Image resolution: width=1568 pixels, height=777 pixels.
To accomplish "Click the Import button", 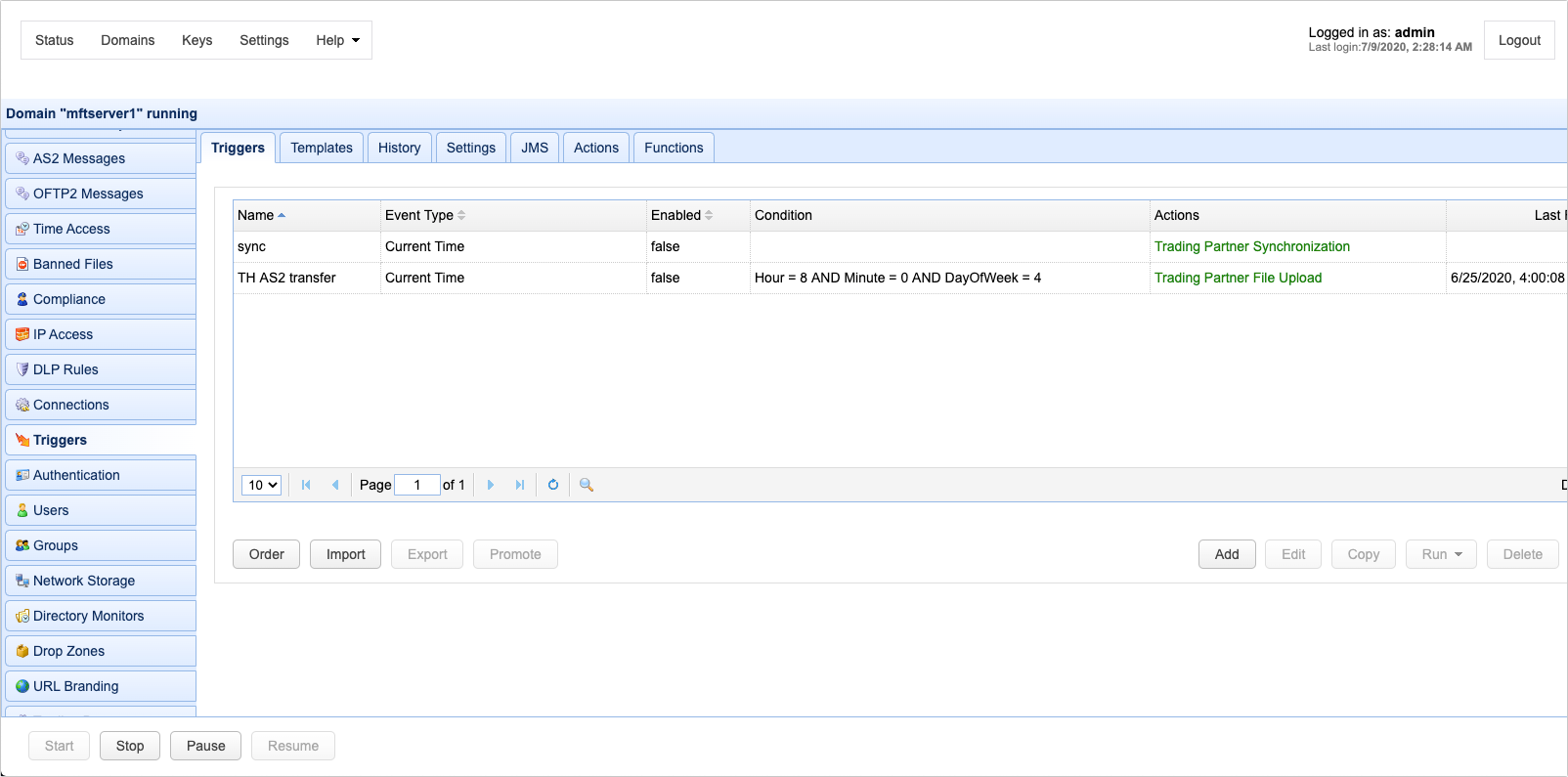I will [345, 554].
